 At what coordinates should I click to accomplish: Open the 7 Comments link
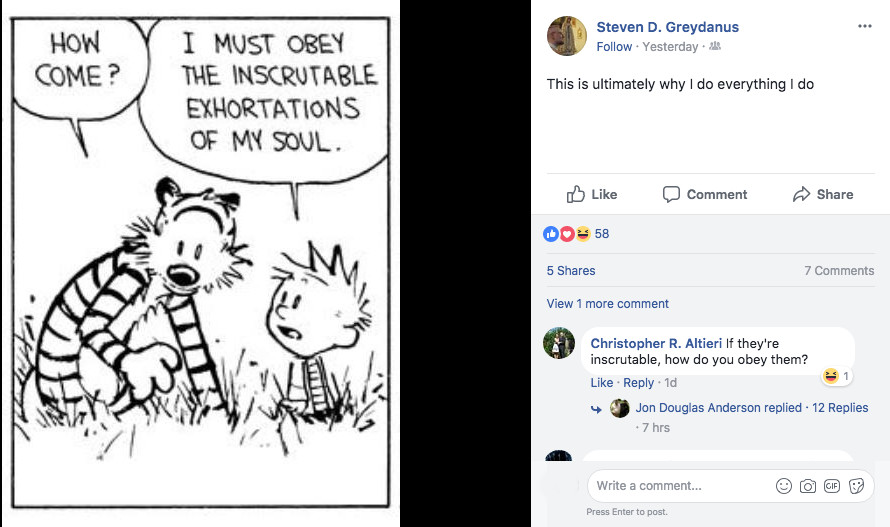coord(839,271)
